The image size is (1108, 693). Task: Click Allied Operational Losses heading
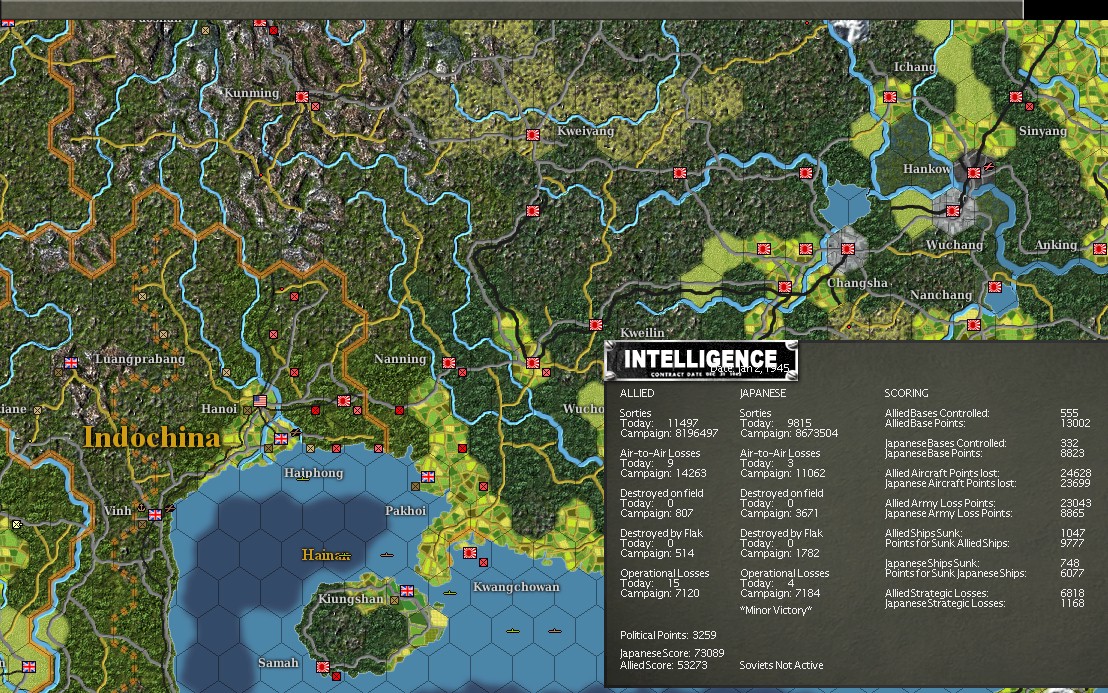pos(664,574)
